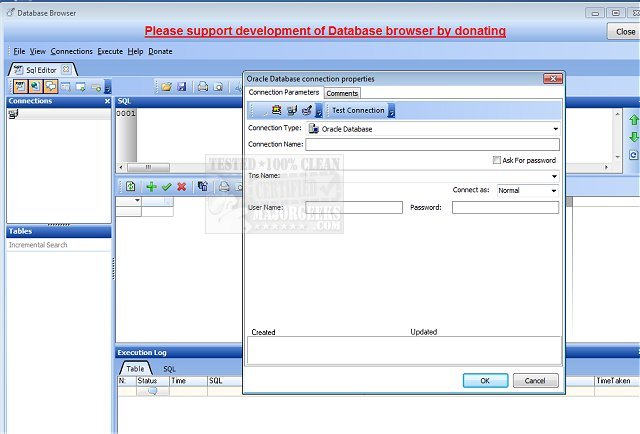Switch to SQL tab in Execution Log

pos(169,369)
